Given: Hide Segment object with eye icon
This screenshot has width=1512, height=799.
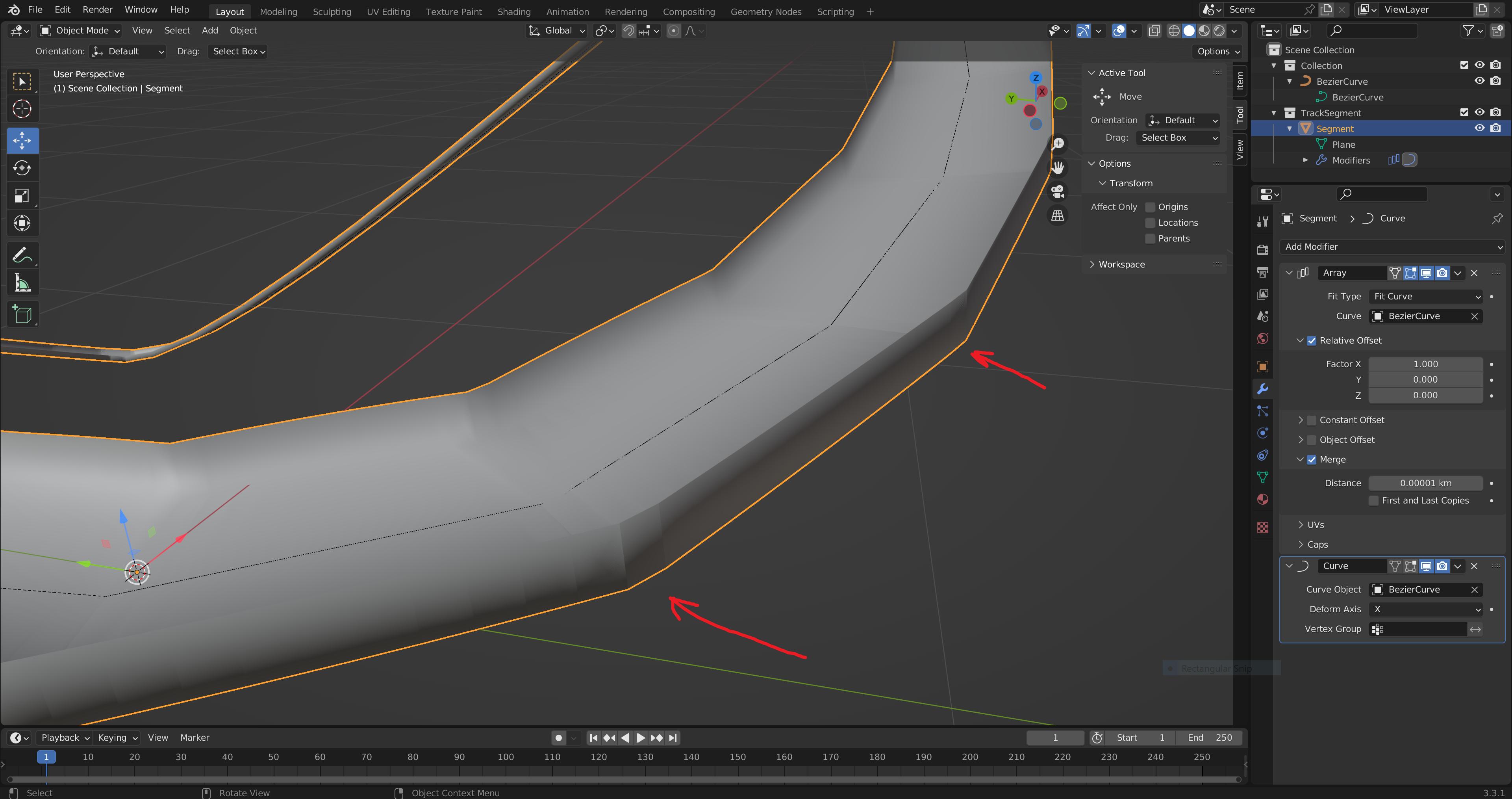Looking at the screenshot, I should point(1480,128).
